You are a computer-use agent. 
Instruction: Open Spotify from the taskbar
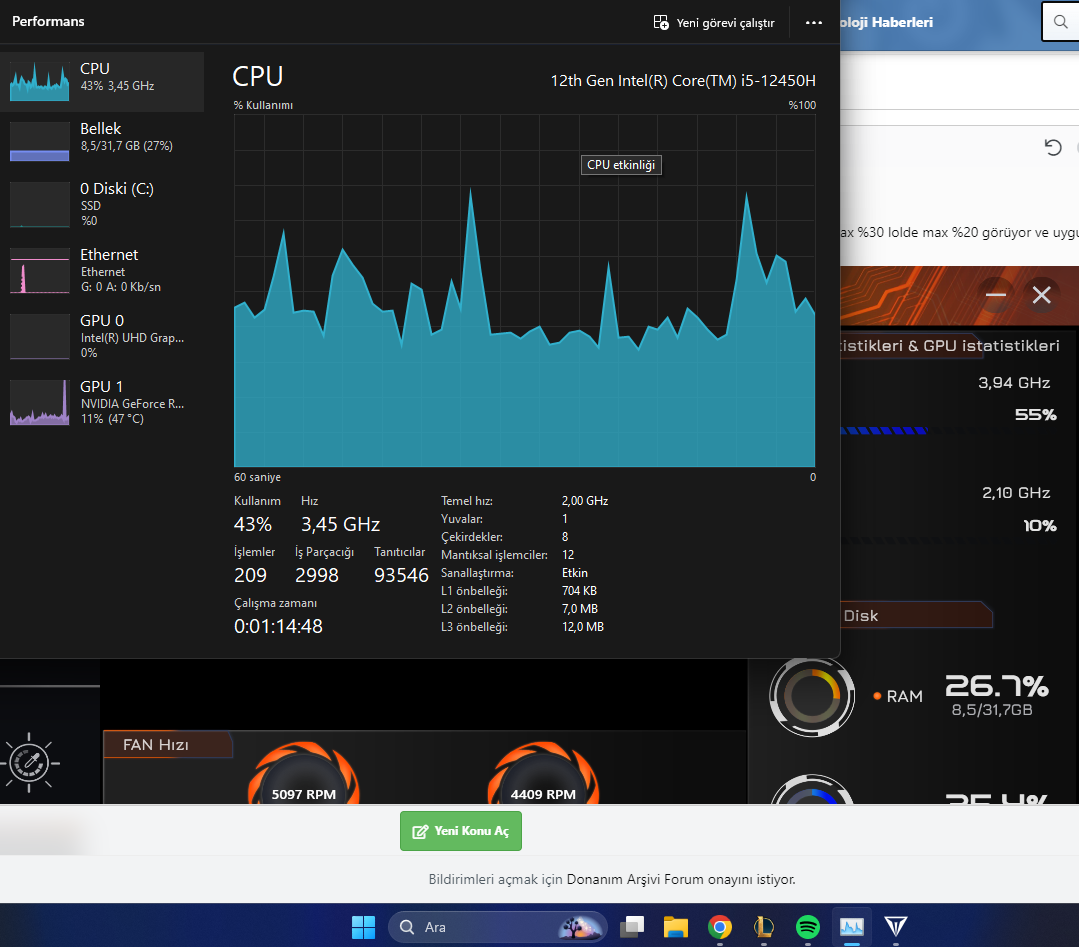click(x=808, y=927)
